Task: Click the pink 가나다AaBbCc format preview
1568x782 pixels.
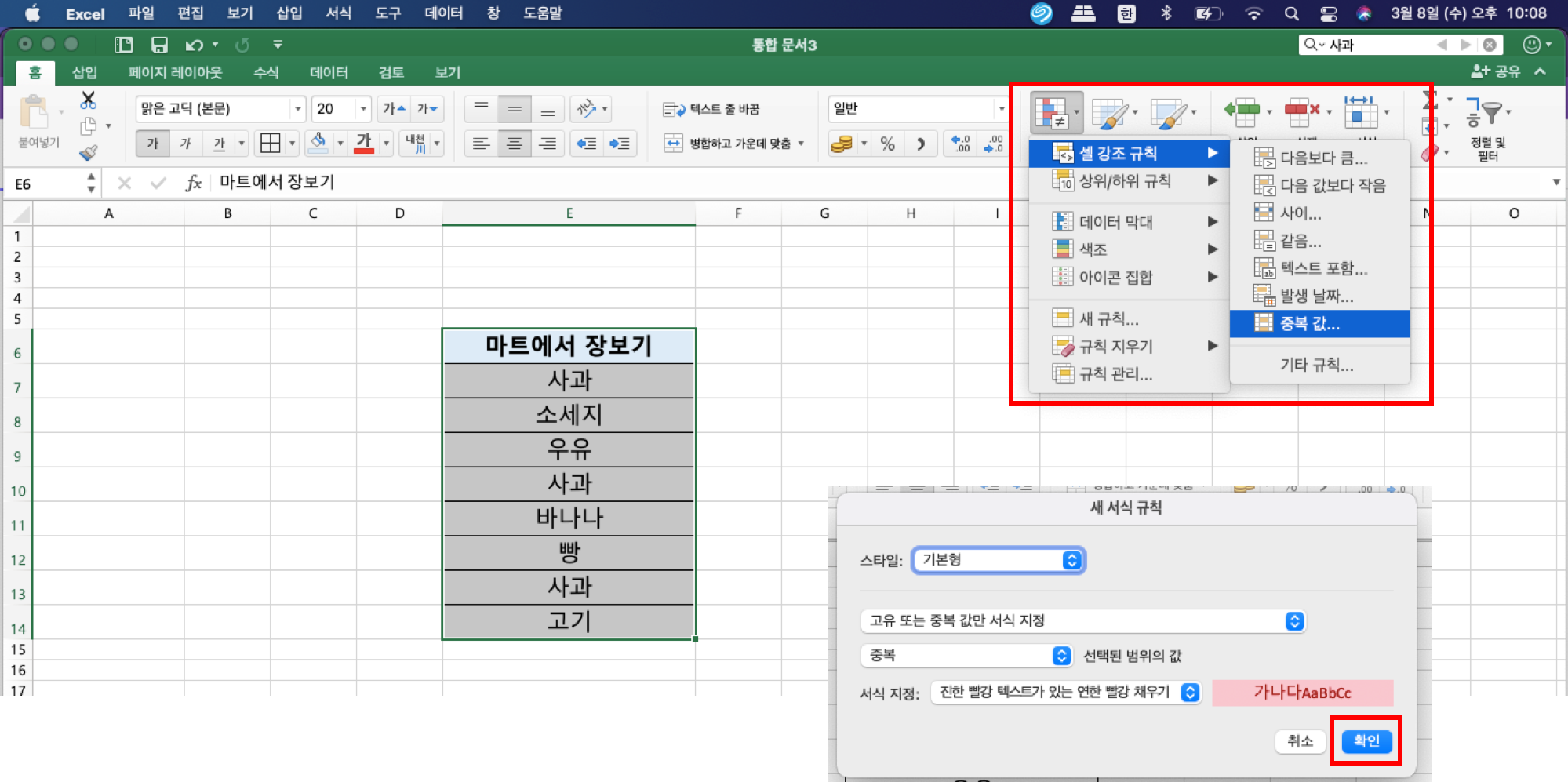Action: click(x=1302, y=693)
